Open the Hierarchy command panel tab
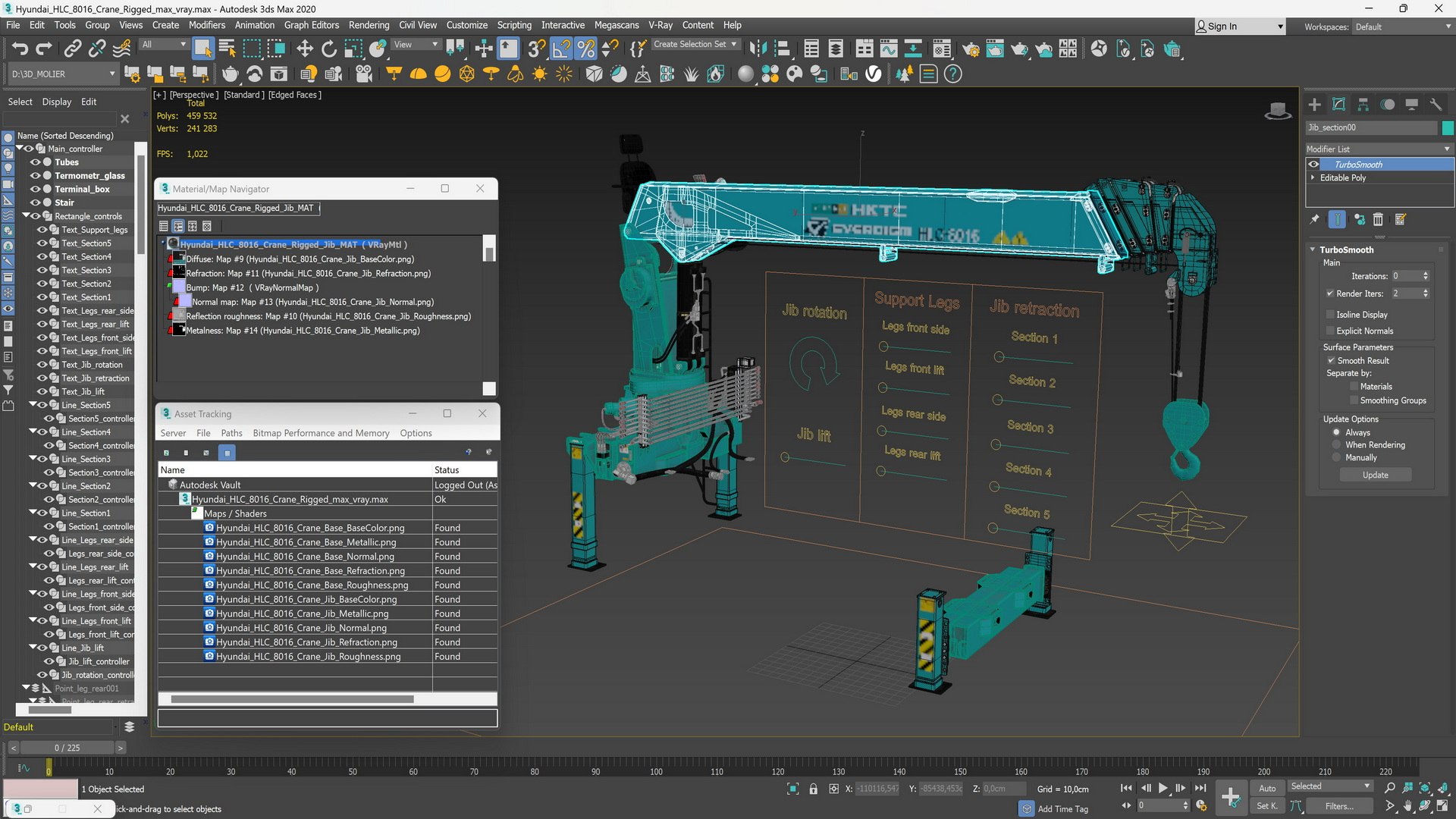 [1363, 105]
